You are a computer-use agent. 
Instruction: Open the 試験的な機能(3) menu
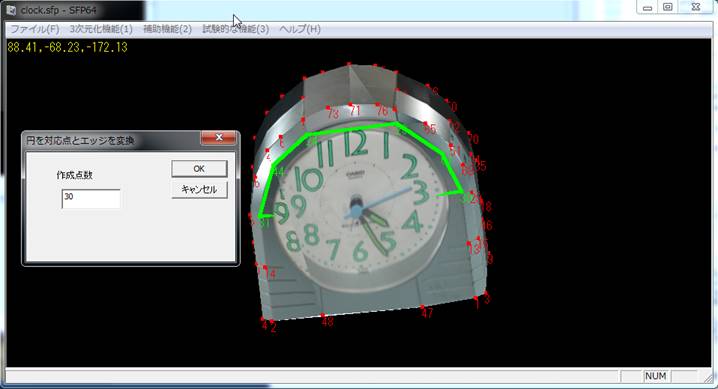[x=235, y=29]
